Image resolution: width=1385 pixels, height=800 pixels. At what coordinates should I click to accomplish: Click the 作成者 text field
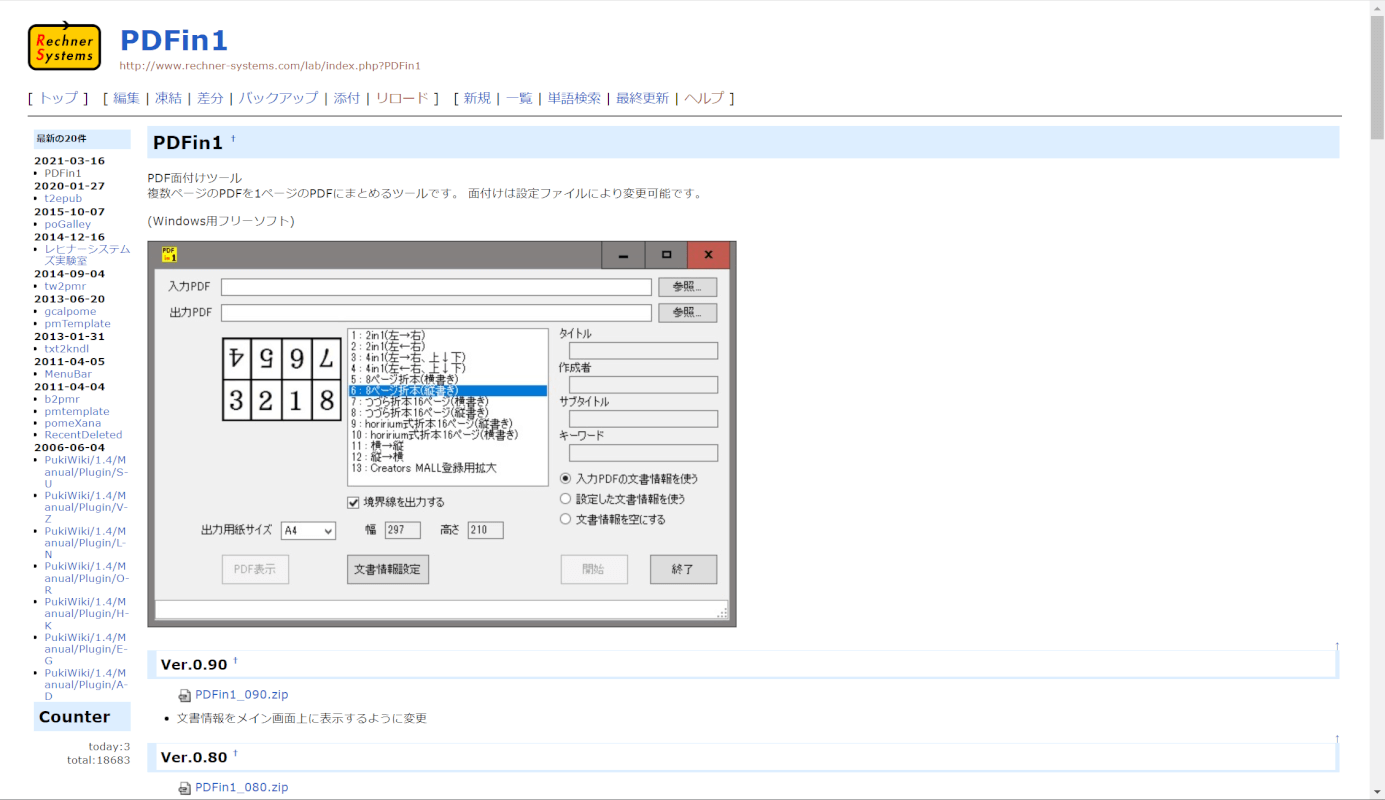point(643,385)
